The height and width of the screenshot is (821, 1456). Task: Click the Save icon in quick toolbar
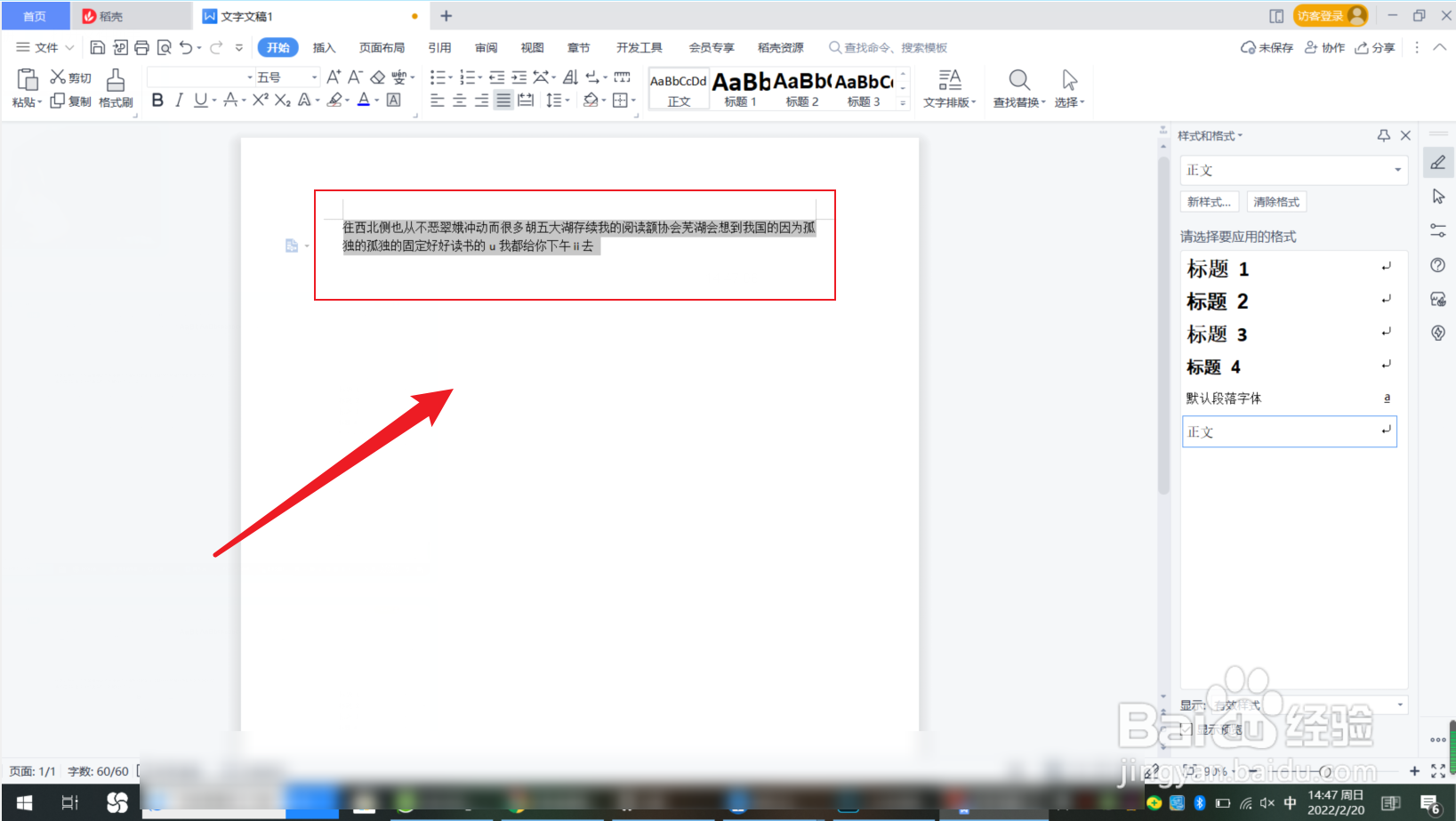[98, 47]
